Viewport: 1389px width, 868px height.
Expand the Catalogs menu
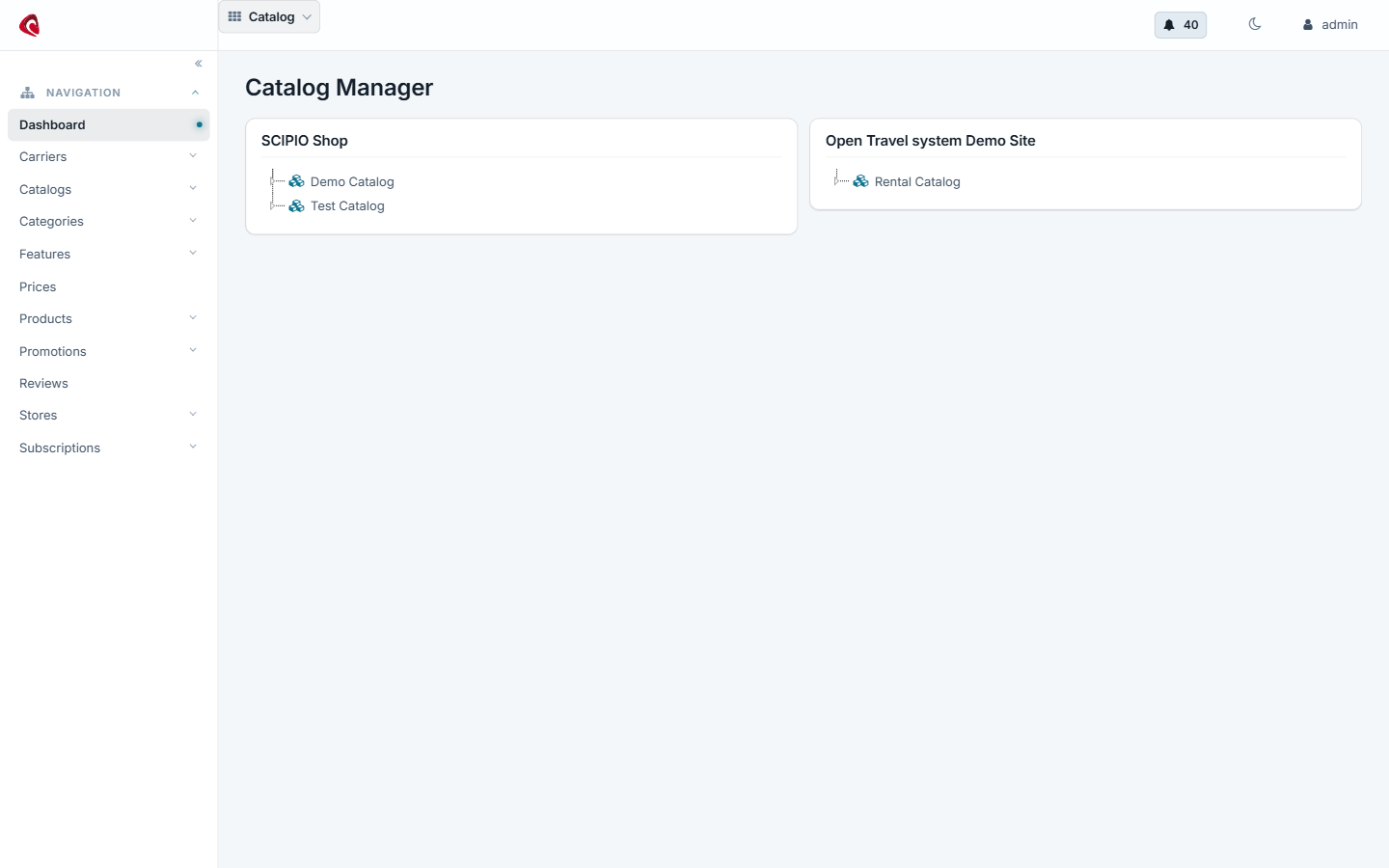[108, 189]
